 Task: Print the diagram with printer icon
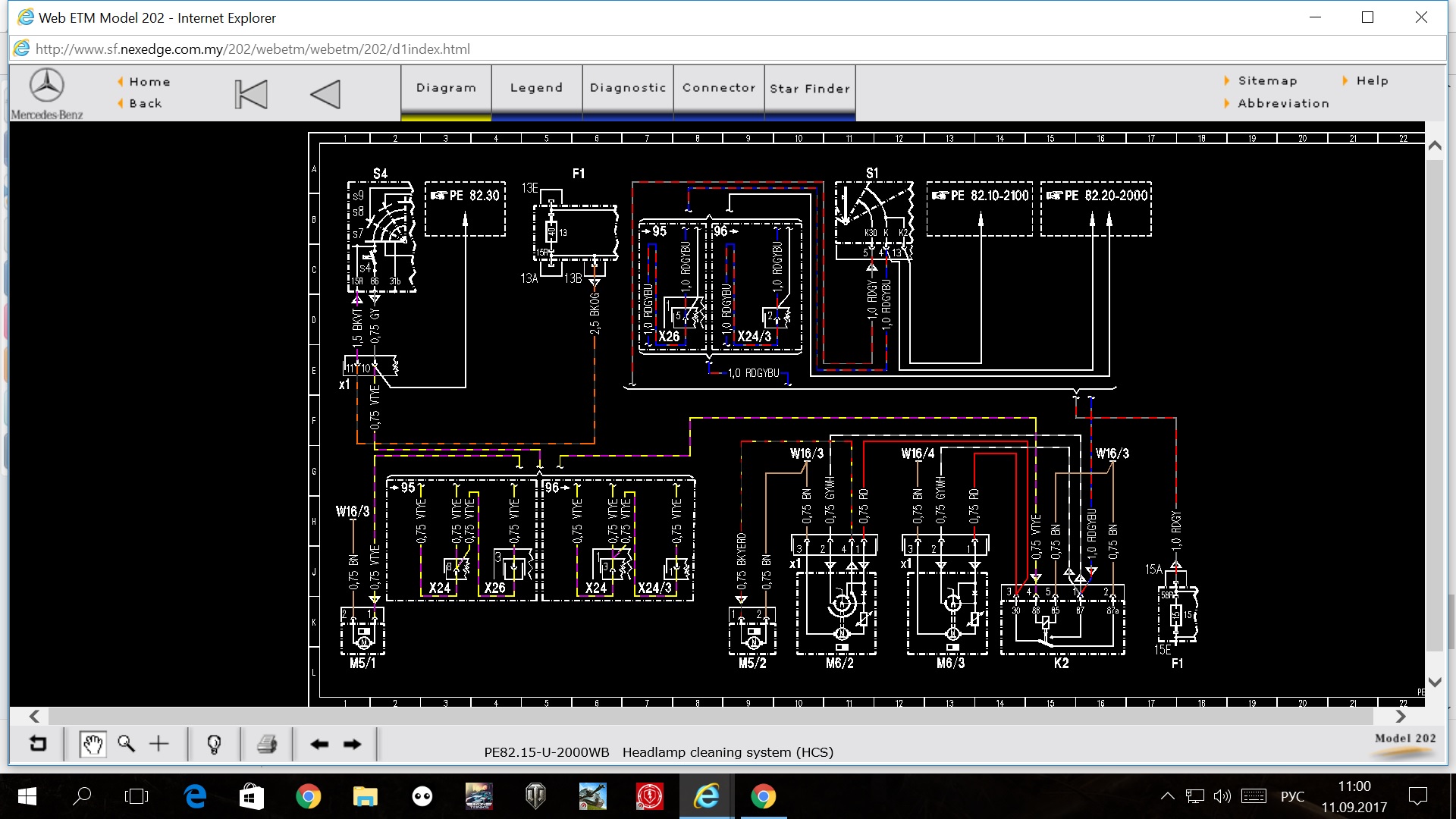coord(267,744)
